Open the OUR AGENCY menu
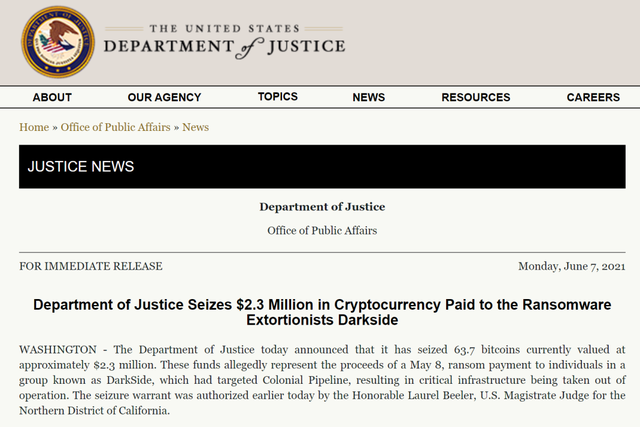The height and width of the screenshot is (427, 640). 164,97
